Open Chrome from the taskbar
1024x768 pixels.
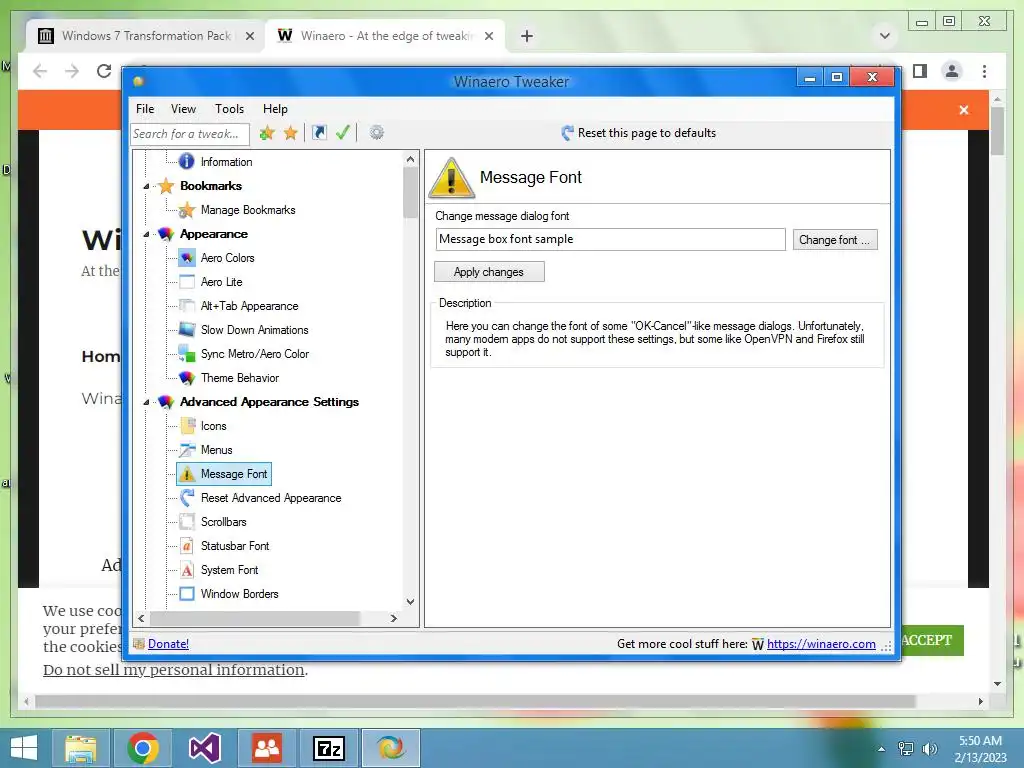[x=143, y=748]
